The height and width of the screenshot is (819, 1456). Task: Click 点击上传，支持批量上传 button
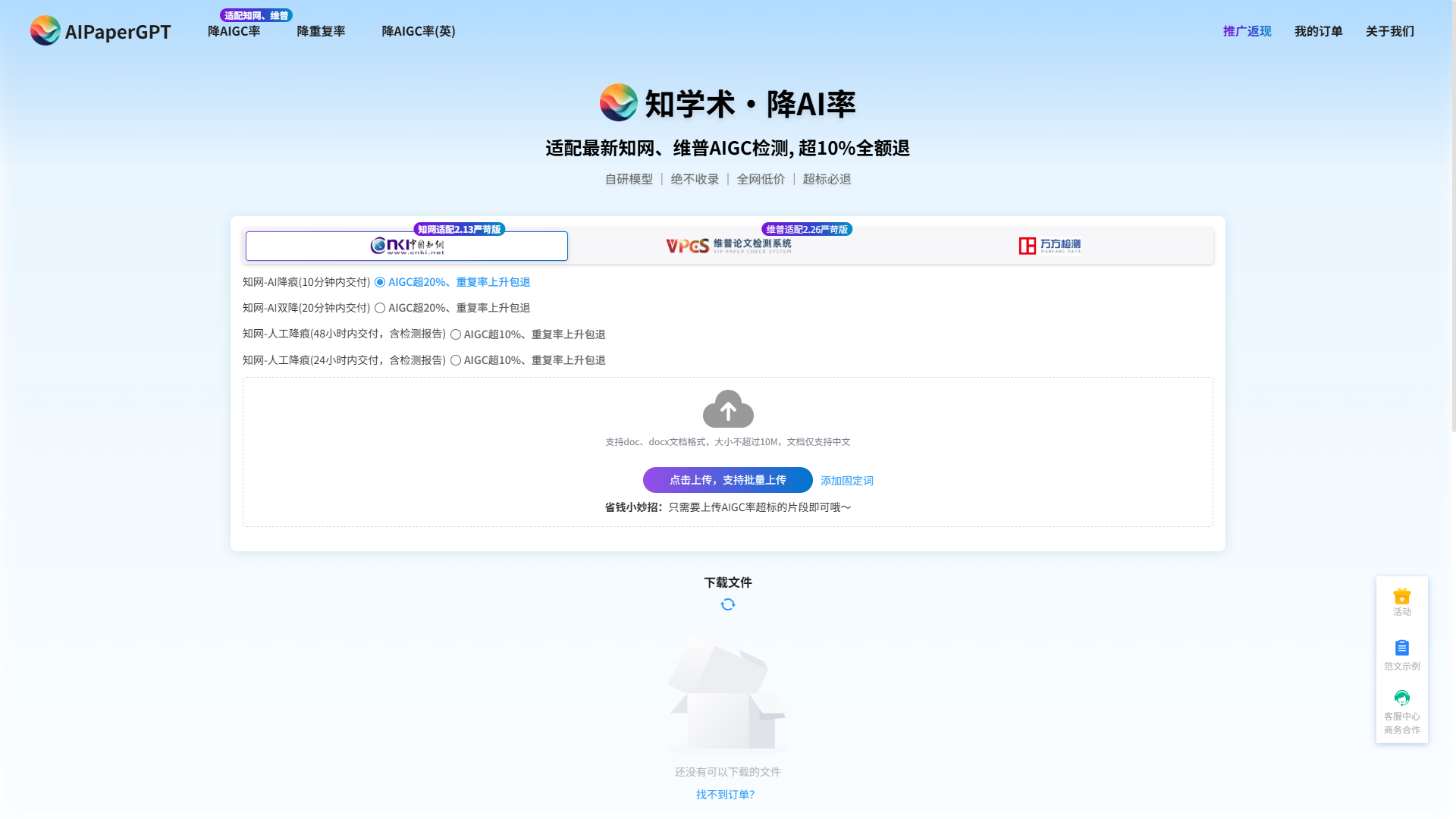(x=726, y=479)
